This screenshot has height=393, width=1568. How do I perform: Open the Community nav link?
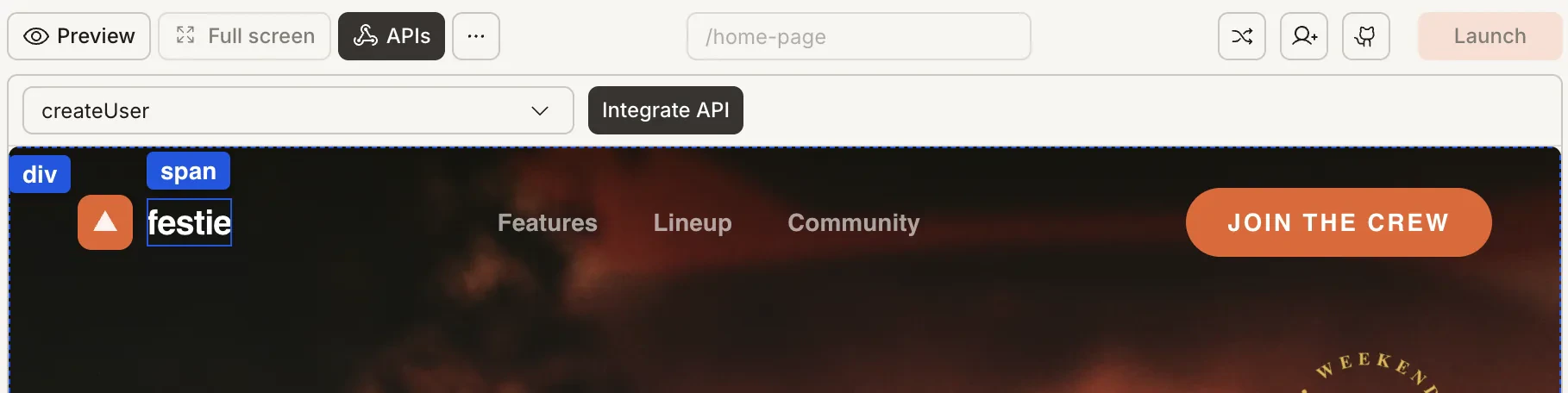pos(854,222)
